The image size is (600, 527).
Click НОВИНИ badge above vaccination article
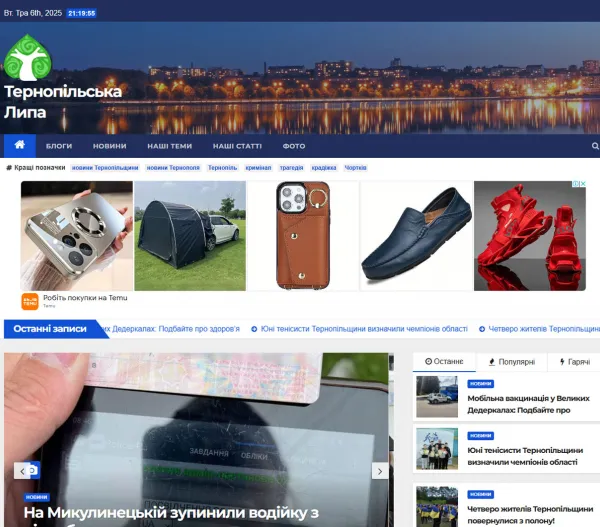pyautogui.click(x=481, y=383)
